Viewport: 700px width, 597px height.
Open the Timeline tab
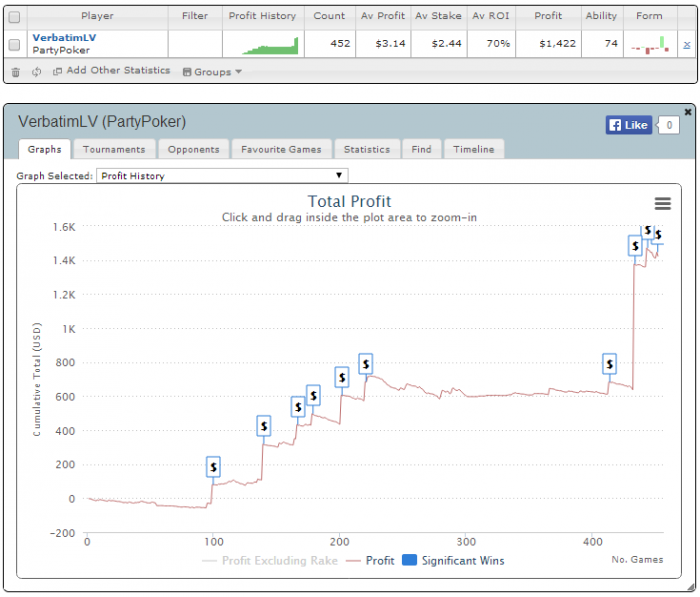(474, 149)
